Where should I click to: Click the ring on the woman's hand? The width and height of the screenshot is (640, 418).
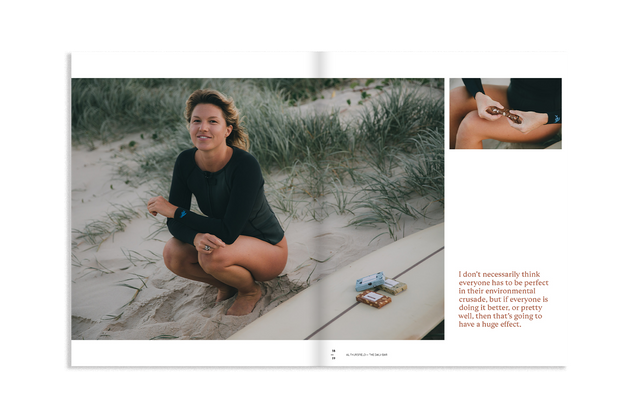tap(207, 246)
